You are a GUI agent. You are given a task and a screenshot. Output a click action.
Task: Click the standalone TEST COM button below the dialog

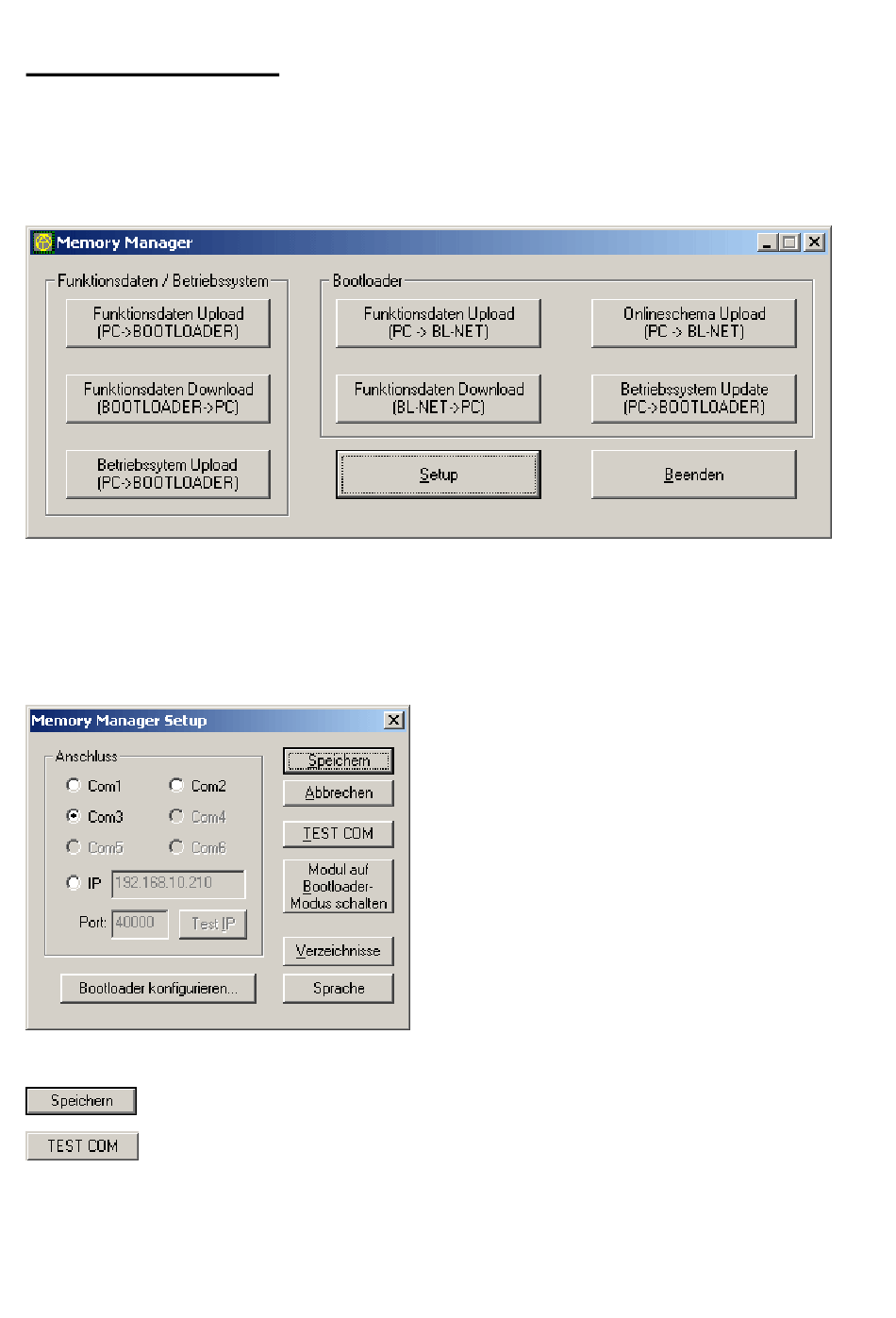[82, 1146]
